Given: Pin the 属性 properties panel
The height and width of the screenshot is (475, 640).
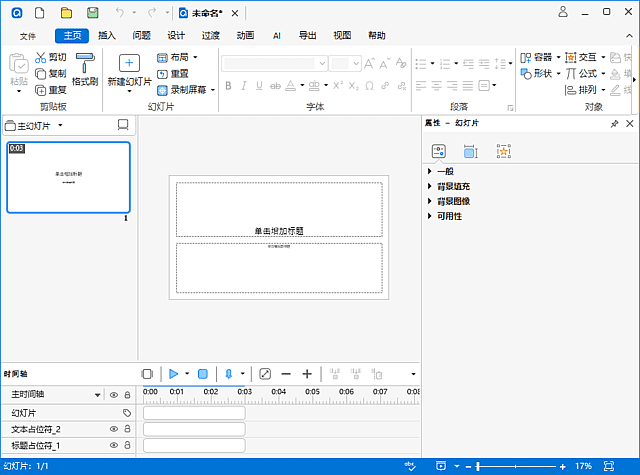Looking at the screenshot, I should [614, 123].
